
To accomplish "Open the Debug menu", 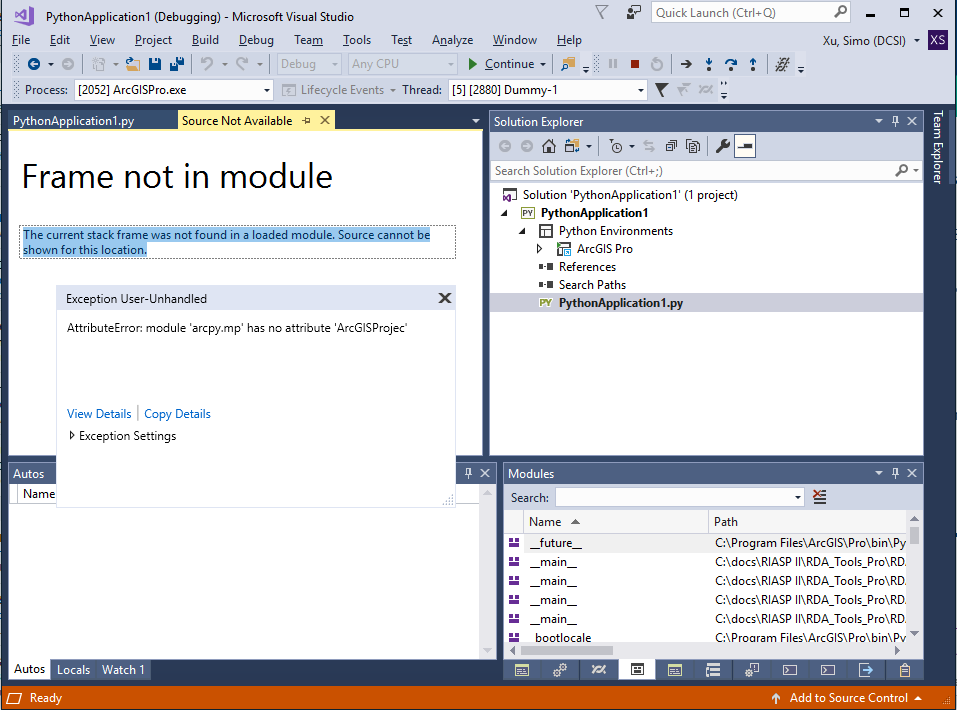I will pyautogui.click(x=256, y=40).
